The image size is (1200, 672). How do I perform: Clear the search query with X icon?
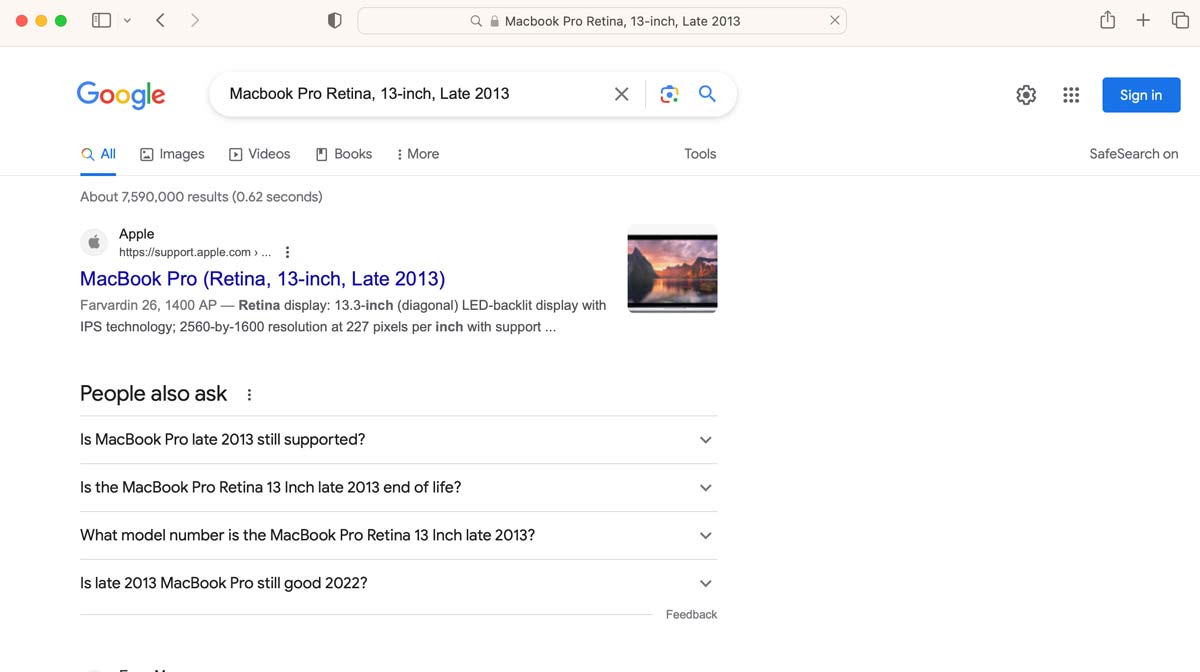coord(621,94)
